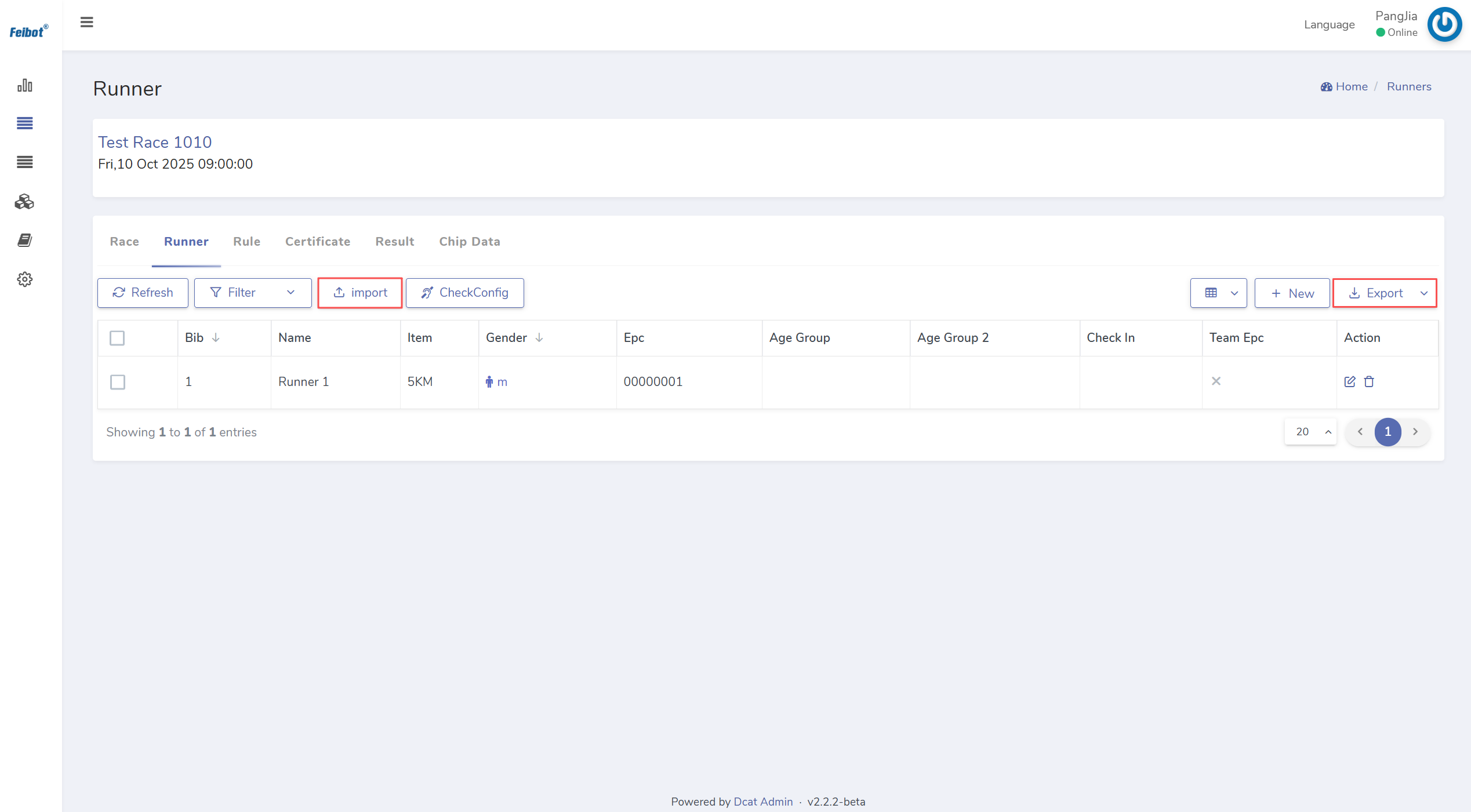This screenshot has height=812, width=1471.
Task: Expand the Filter dropdown arrow
Action: [x=290, y=293]
